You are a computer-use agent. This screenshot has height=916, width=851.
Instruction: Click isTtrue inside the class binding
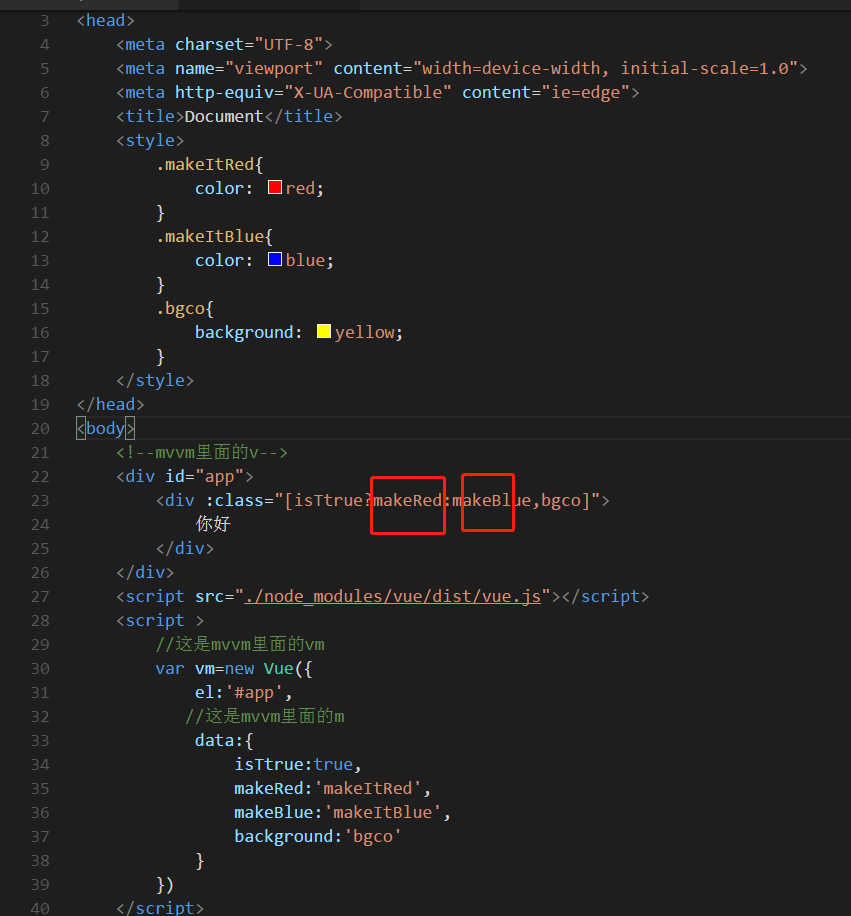pos(328,501)
